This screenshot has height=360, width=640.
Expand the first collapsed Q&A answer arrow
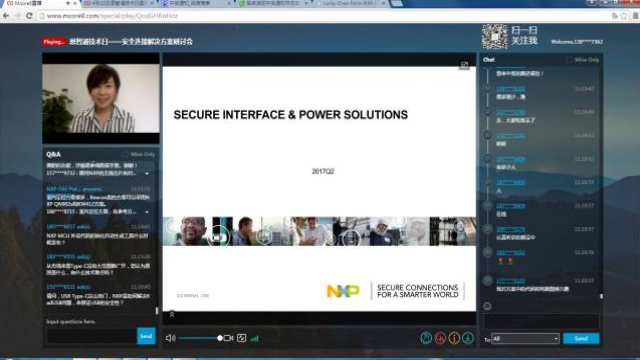point(147,173)
